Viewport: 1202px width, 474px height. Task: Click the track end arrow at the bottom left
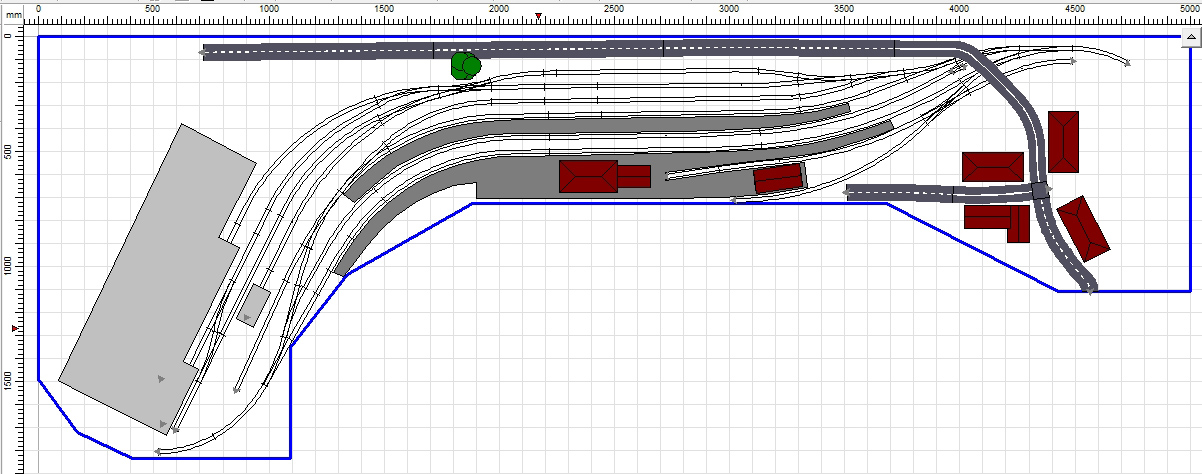(158, 452)
